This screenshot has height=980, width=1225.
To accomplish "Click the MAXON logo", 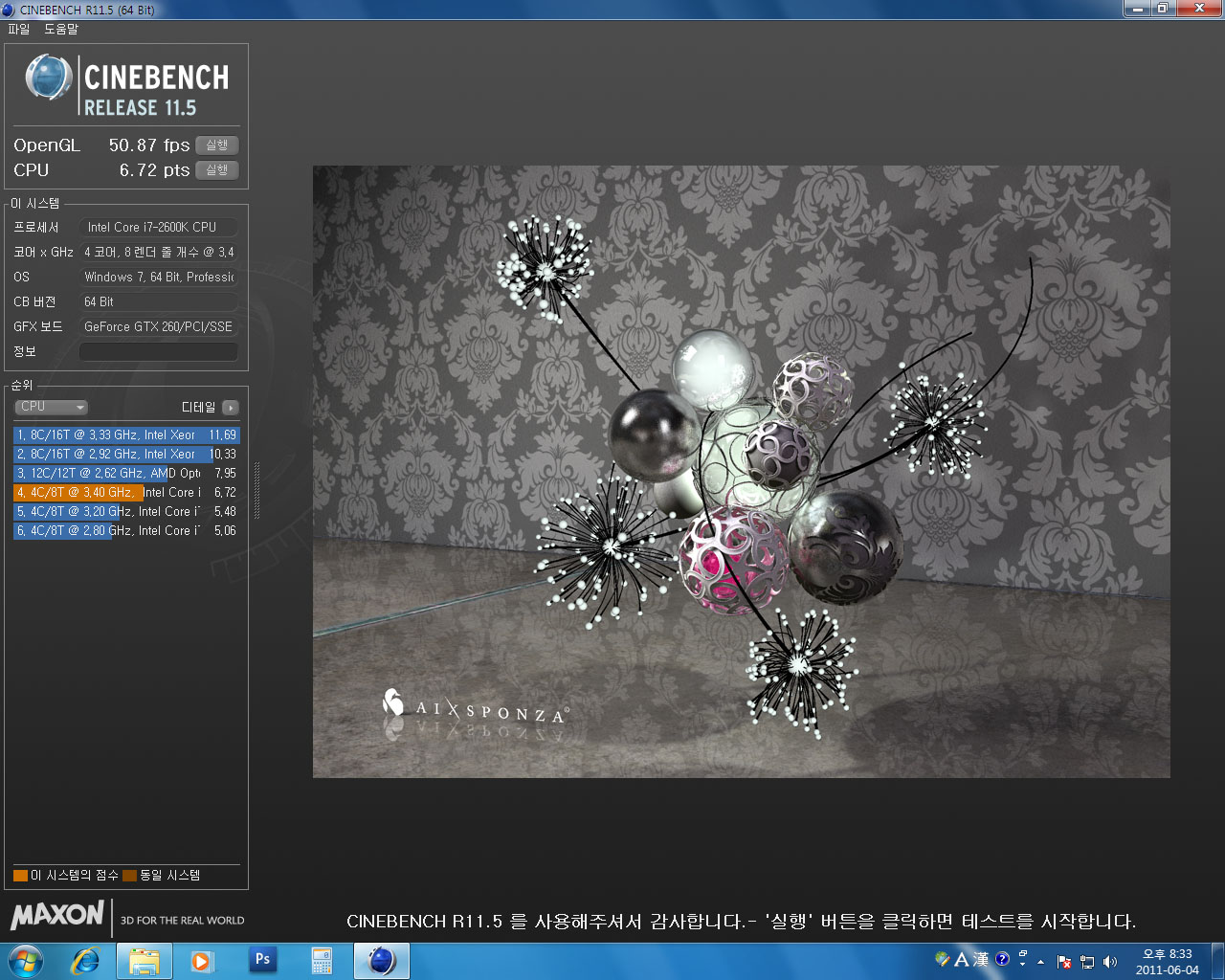I will (x=57, y=916).
